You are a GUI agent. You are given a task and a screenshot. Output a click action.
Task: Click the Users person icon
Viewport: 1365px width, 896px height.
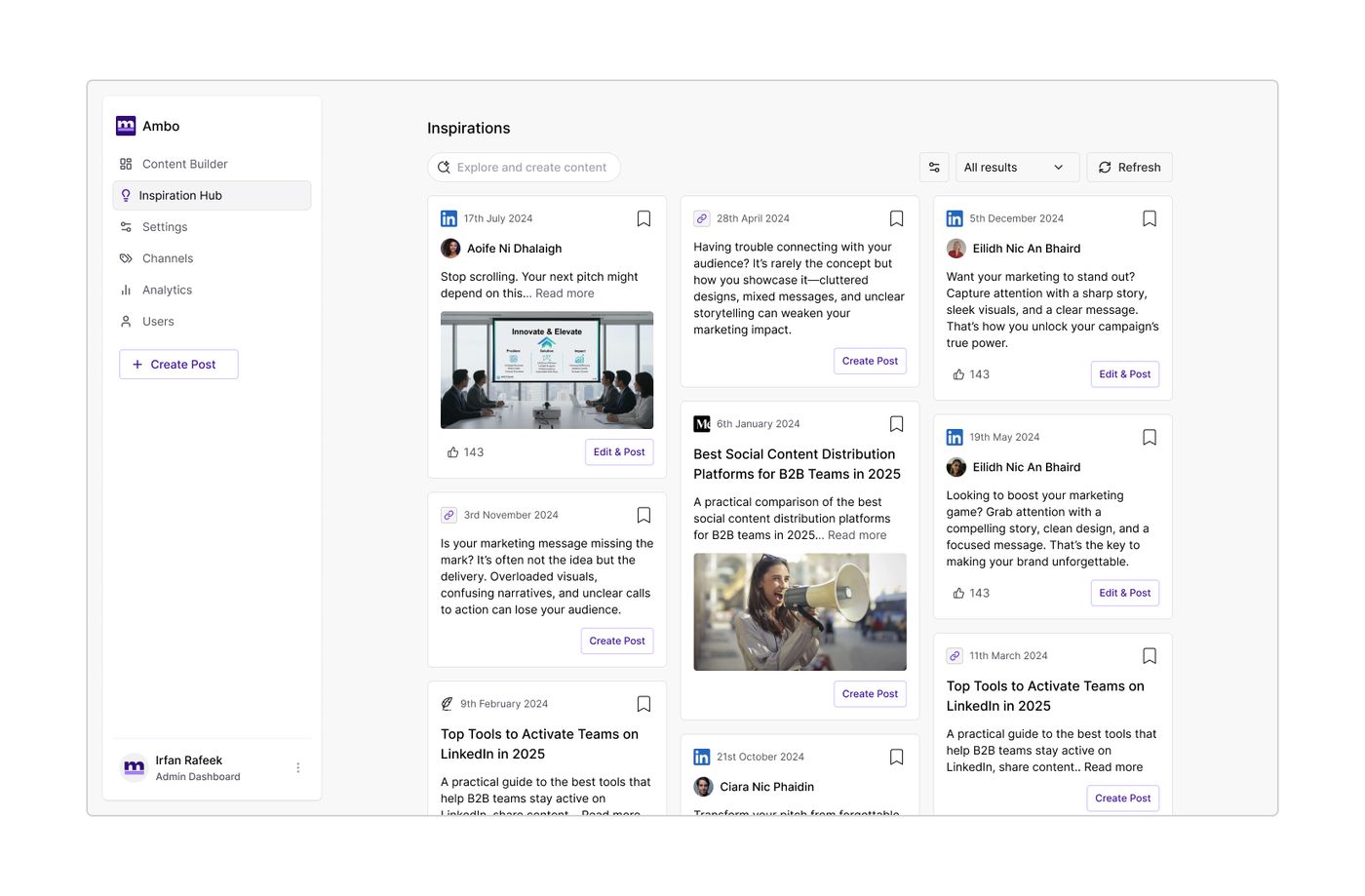(126, 321)
